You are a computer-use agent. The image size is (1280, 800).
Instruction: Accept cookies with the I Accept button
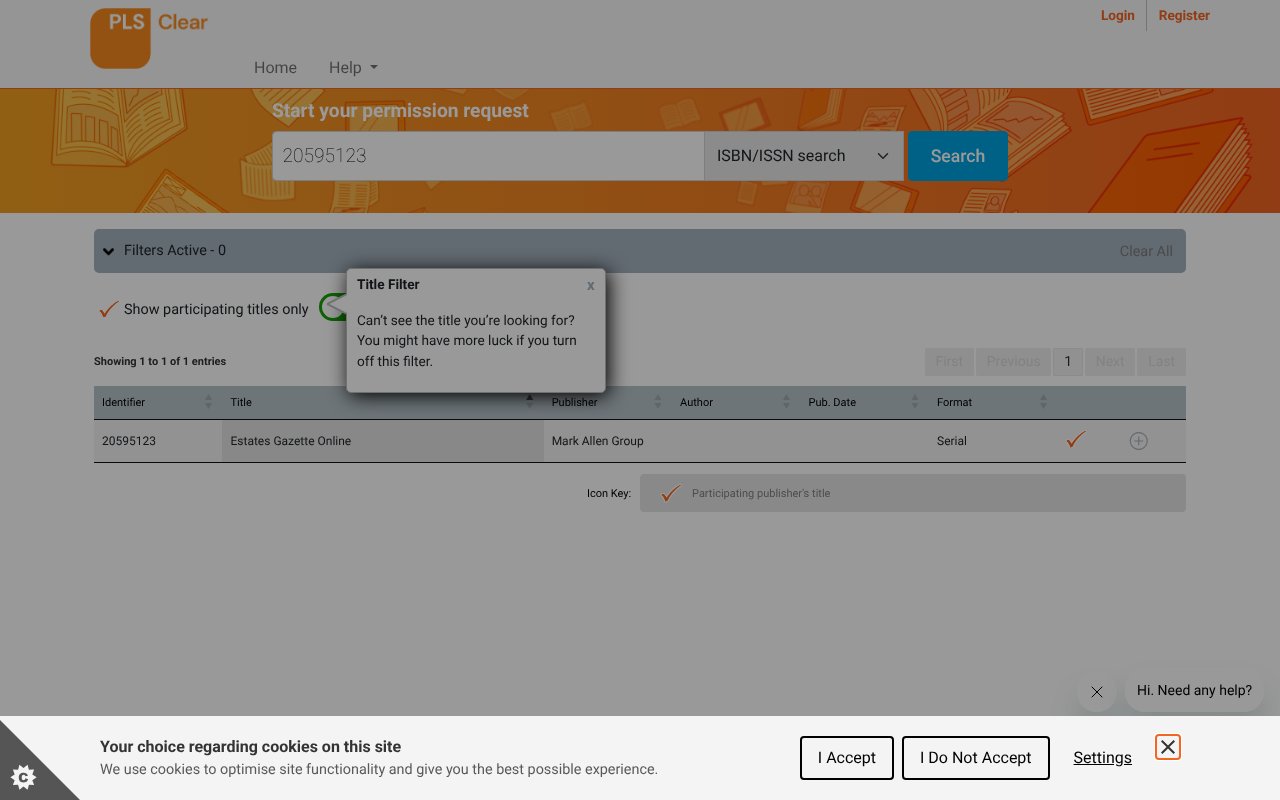coord(846,757)
